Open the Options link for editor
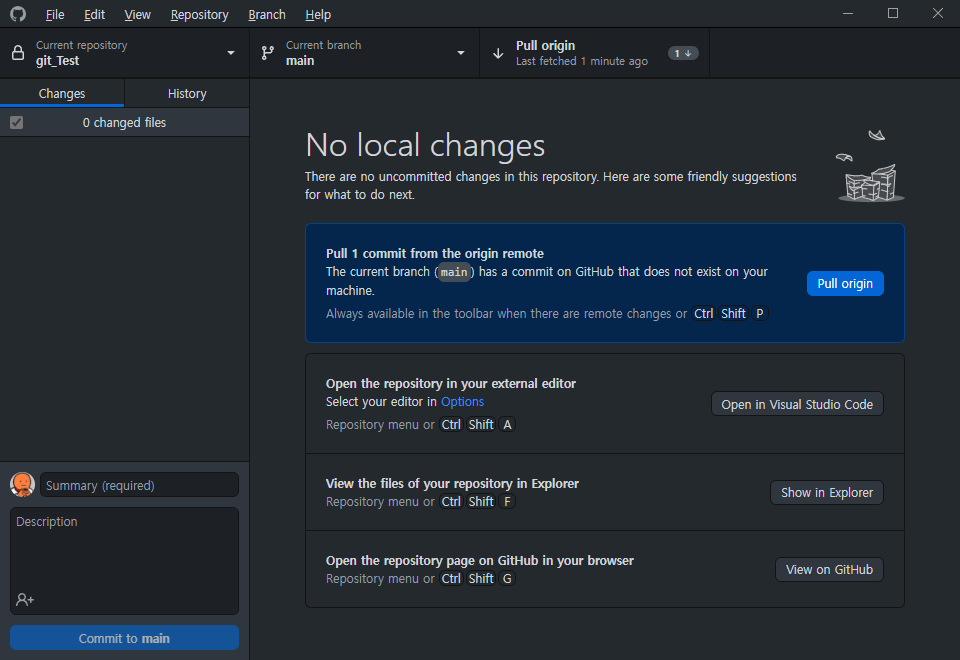The width and height of the screenshot is (960, 660). click(x=462, y=402)
